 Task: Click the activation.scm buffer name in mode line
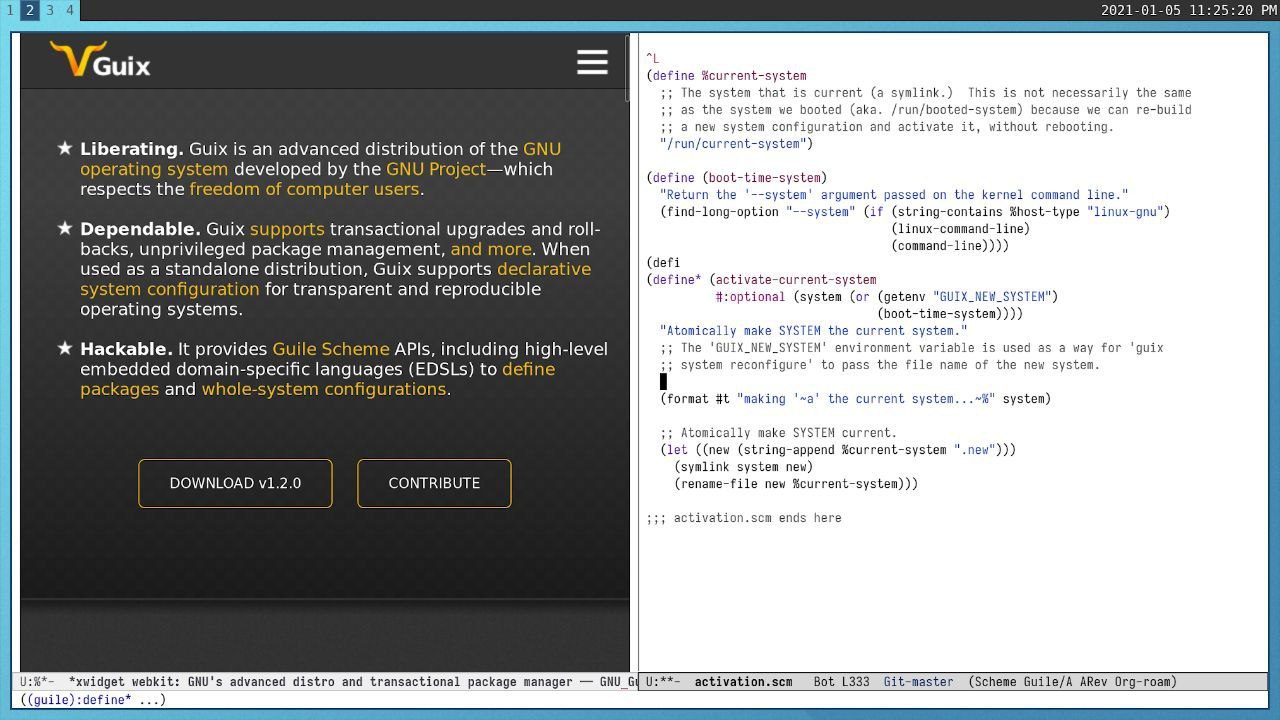743,682
